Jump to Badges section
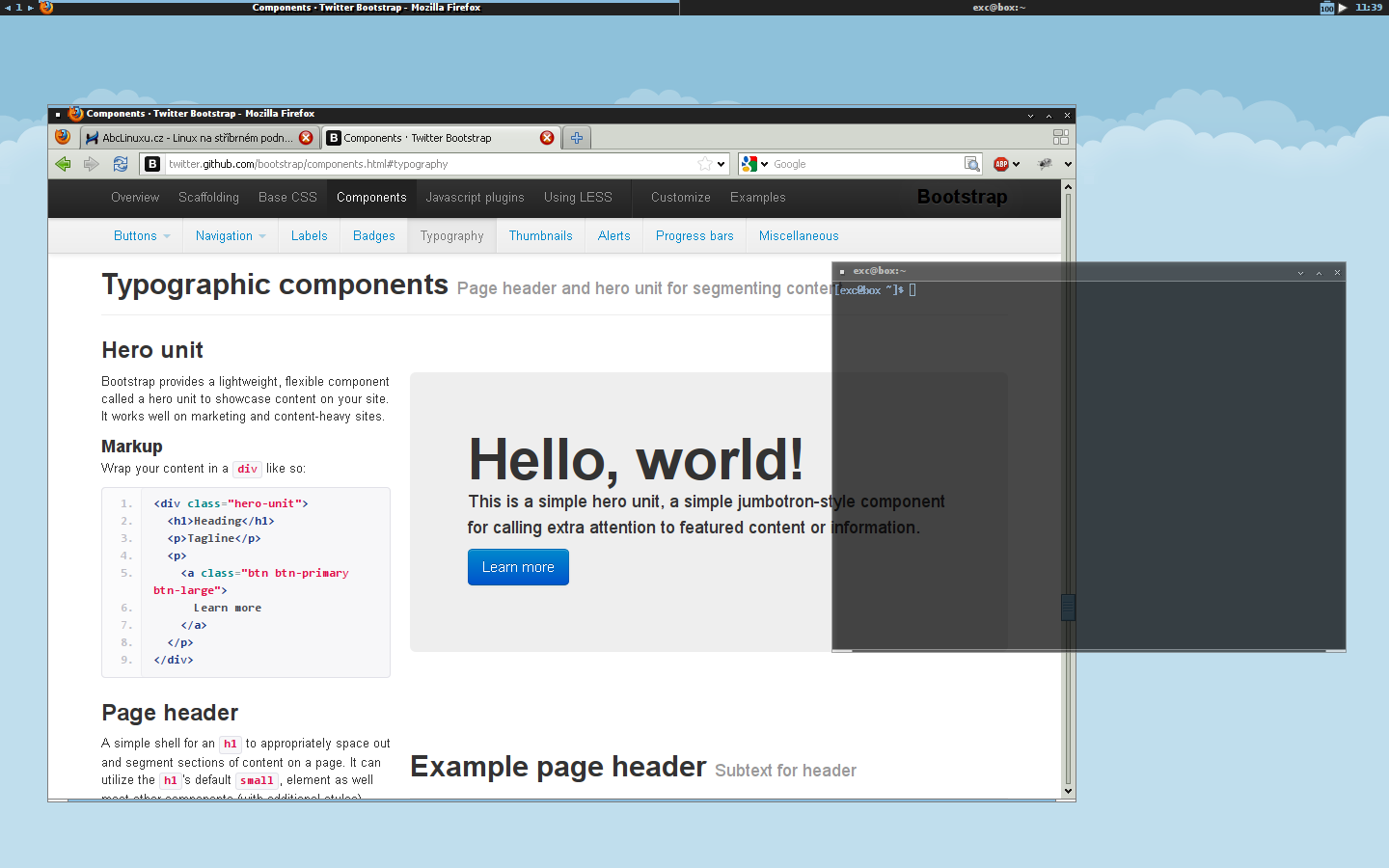Screen dimensions: 1389x868 tap(374, 236)
